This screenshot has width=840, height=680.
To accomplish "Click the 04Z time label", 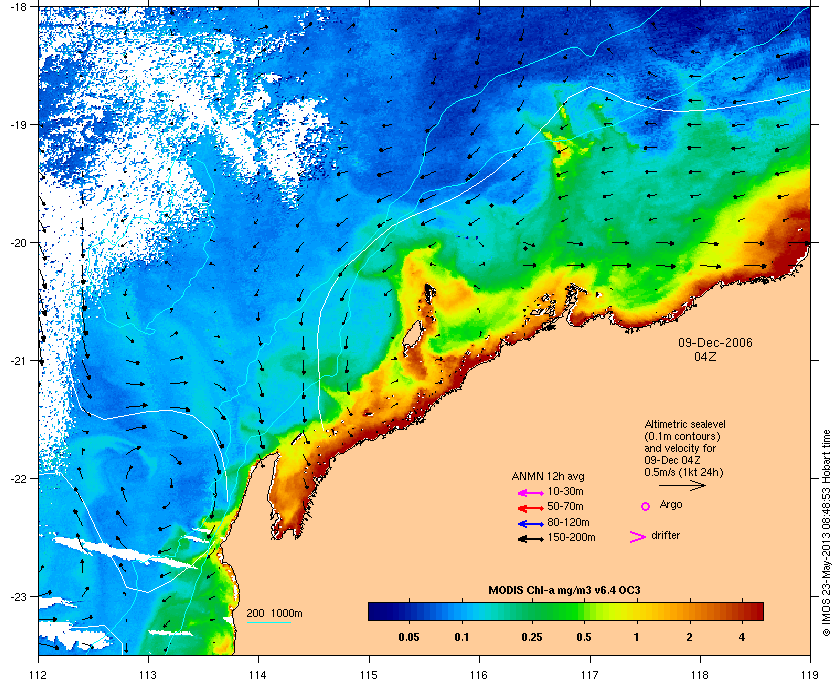I will (x=705, y=356).
